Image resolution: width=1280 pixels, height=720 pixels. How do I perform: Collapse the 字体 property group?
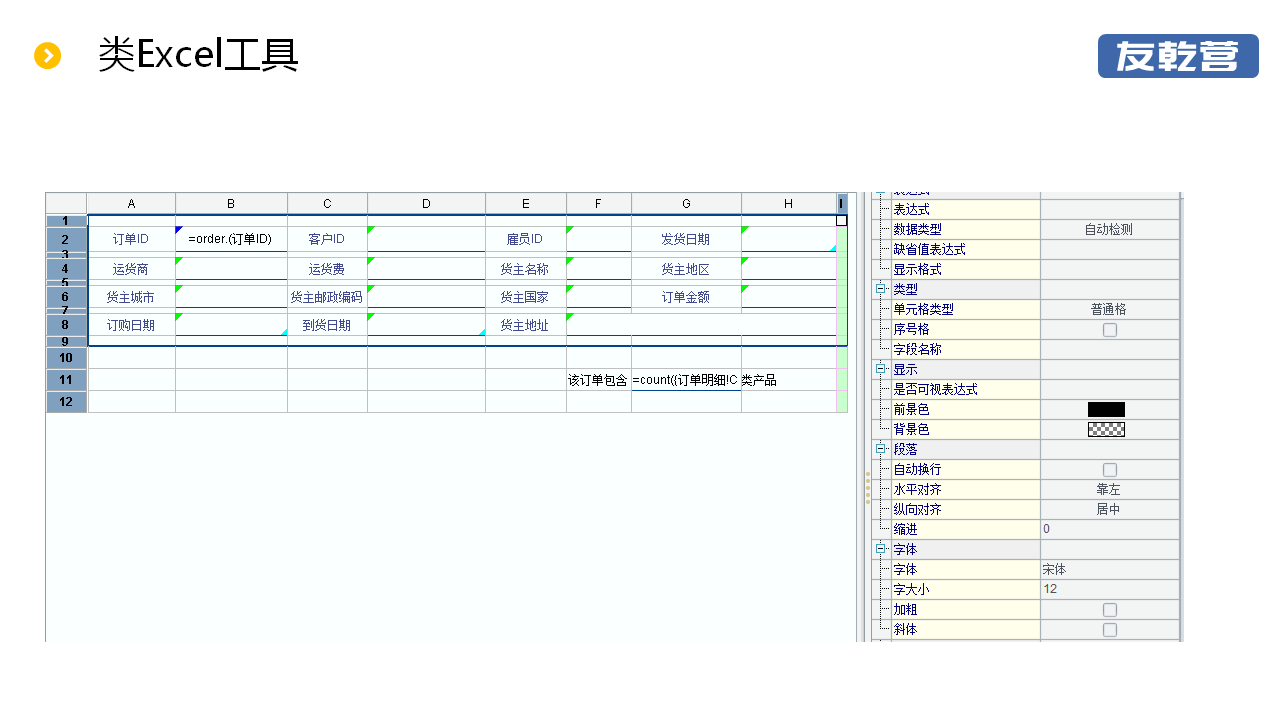pos(881,549)
